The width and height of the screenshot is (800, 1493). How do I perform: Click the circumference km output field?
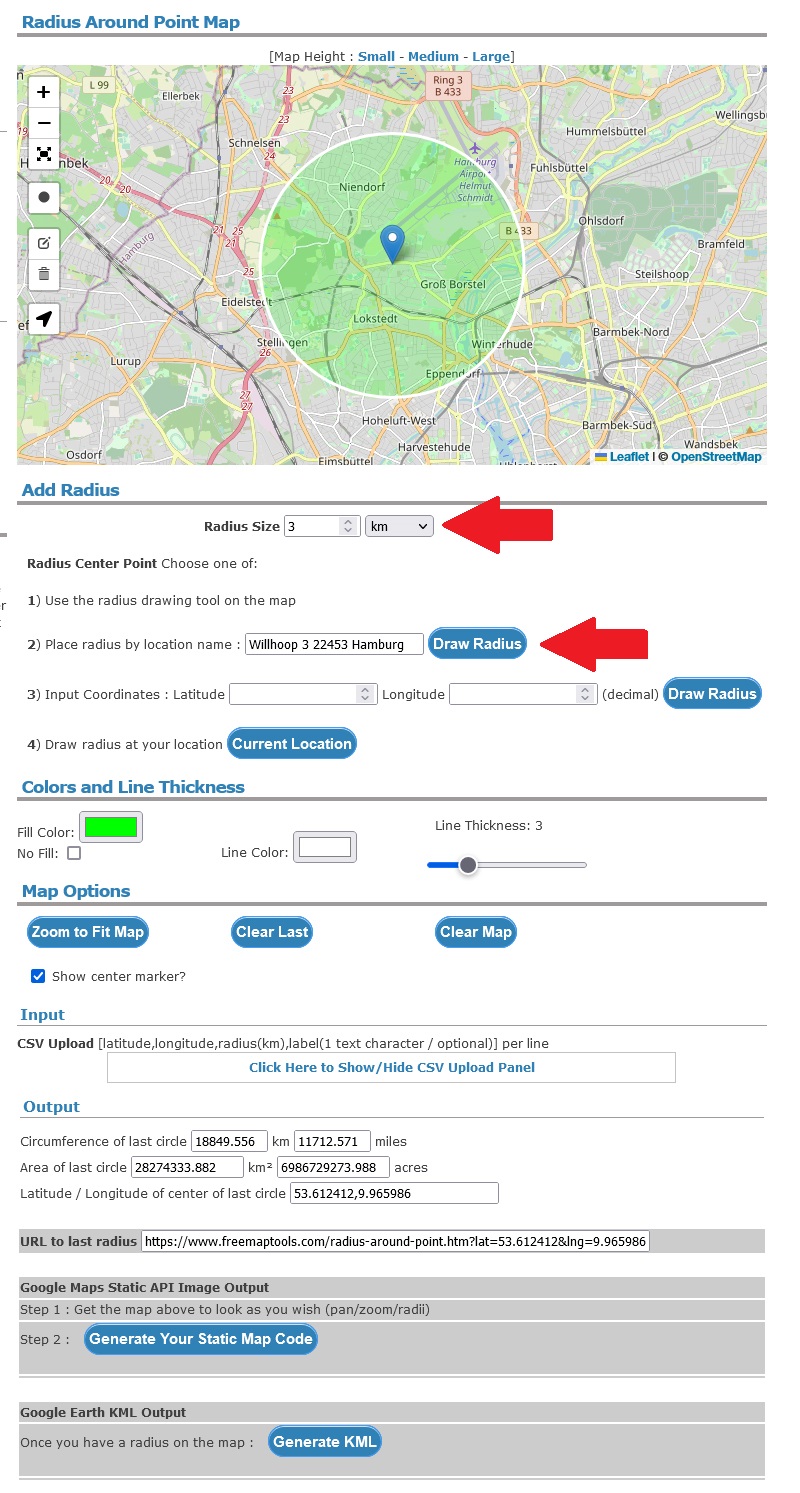(x=230, y=1141)
